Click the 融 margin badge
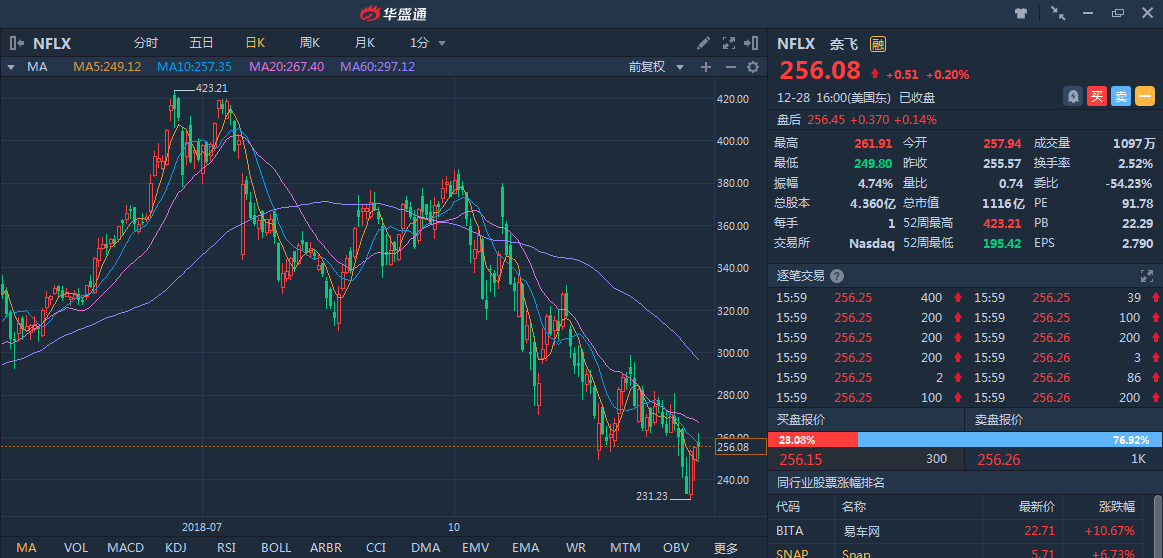This screenshot has height=558, width=1163. 877,44
